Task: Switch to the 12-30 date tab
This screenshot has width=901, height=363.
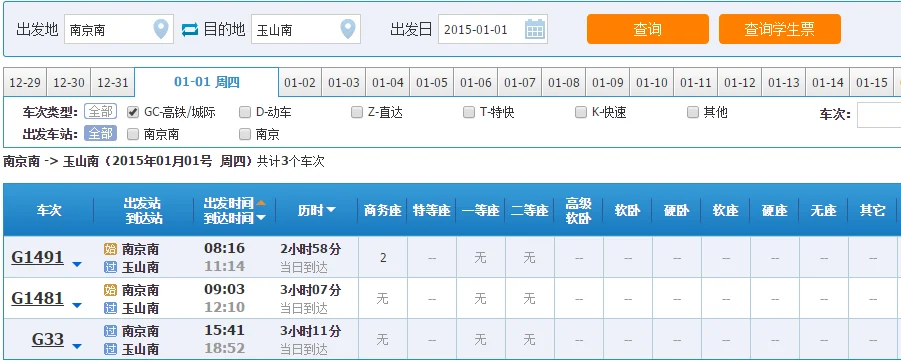Action: (x=68, y=83)
